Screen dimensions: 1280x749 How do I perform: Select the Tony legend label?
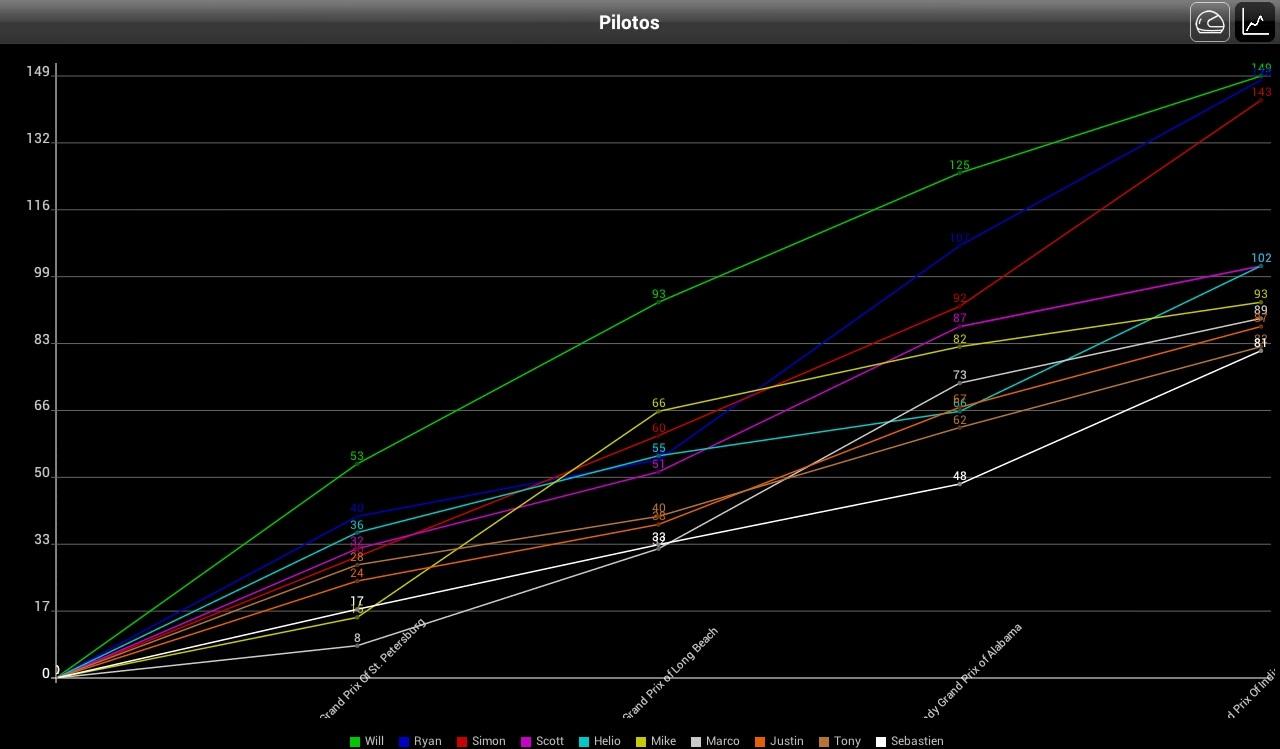click(847, 741)
